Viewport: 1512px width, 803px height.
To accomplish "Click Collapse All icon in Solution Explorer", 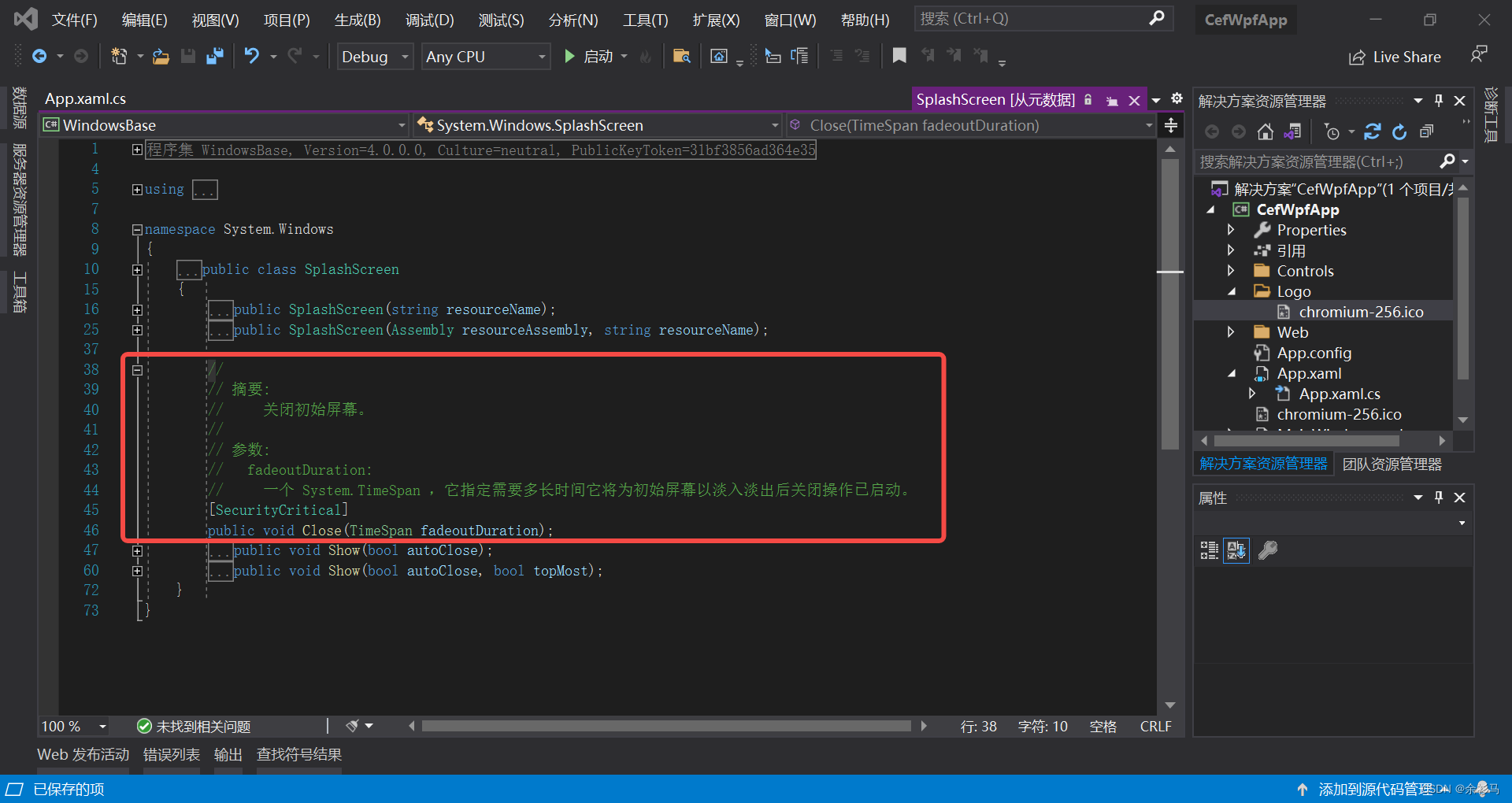I will tap(1426, 131).
